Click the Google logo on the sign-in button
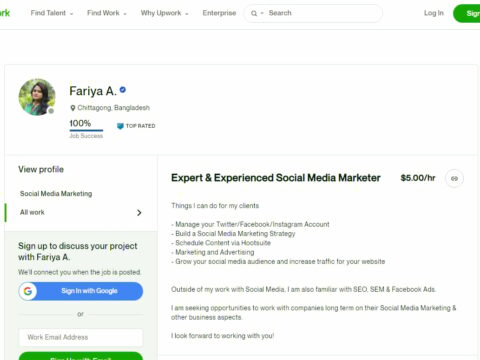The width and height of the screenshot is (480, 360). [28, 291]
